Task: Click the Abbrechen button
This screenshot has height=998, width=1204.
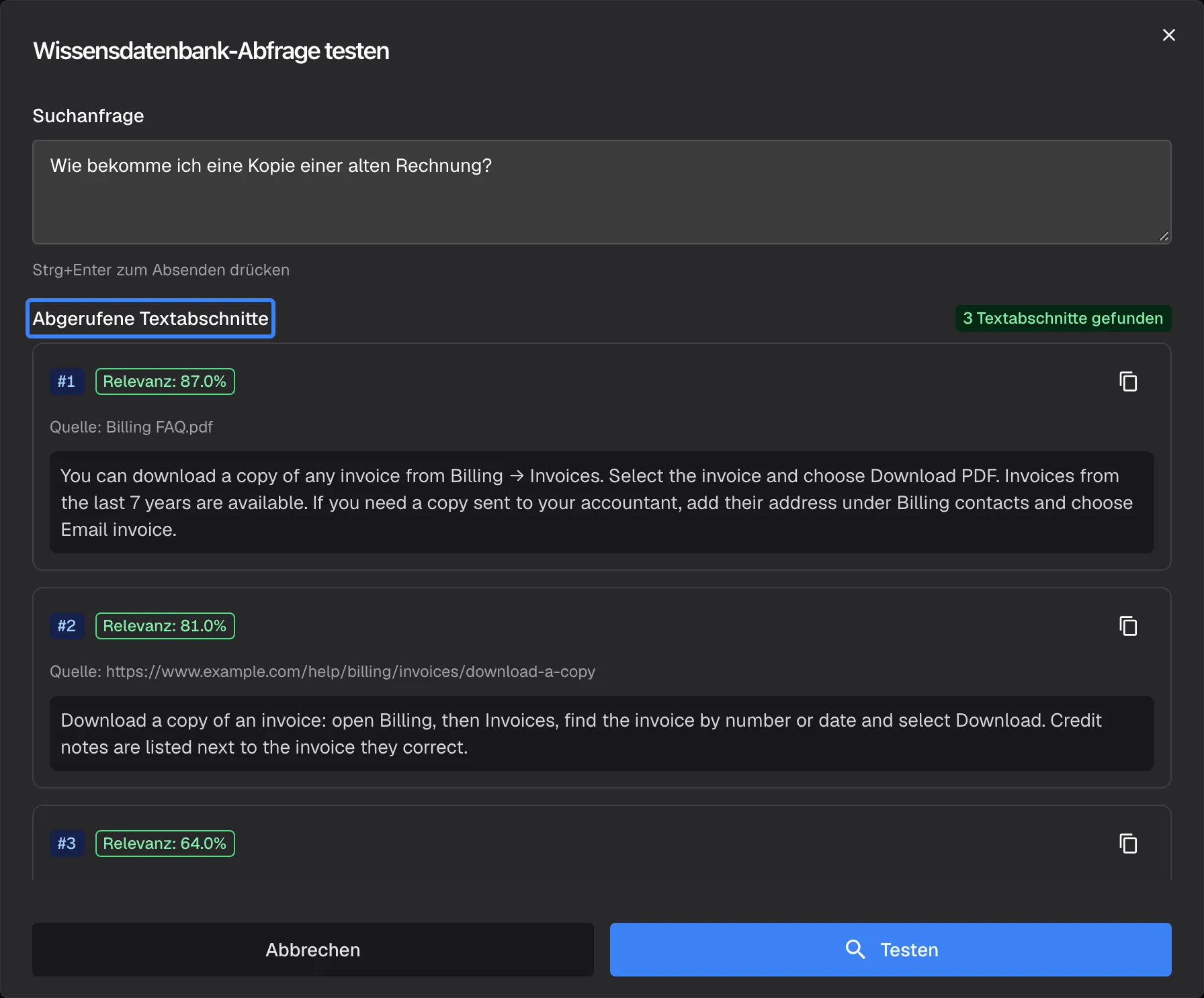Action: pos(313,950)
